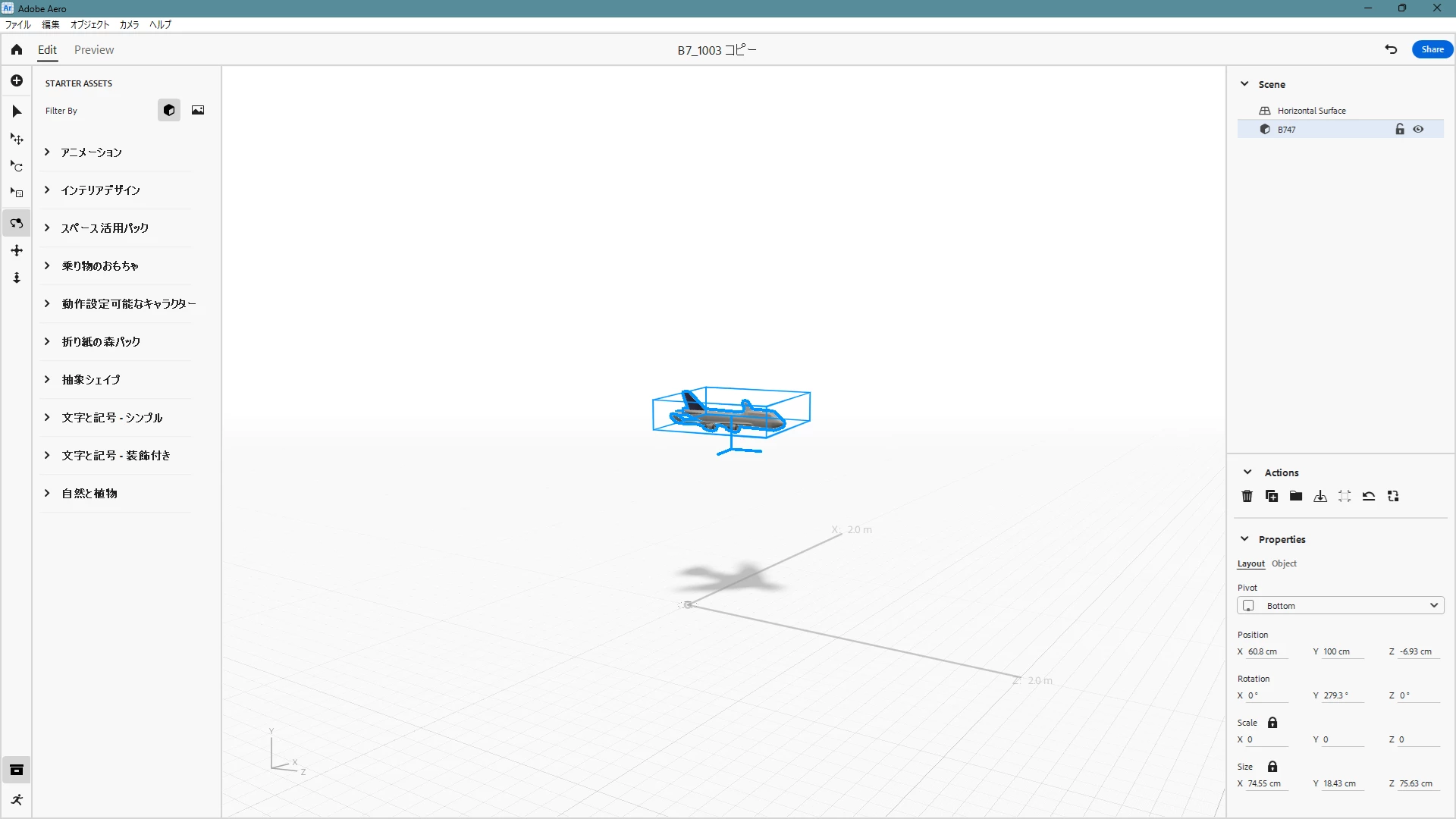Viewport: 1456px width, 819px height.
Task: Click the Share button
Action: click(x=1432, y=49)
